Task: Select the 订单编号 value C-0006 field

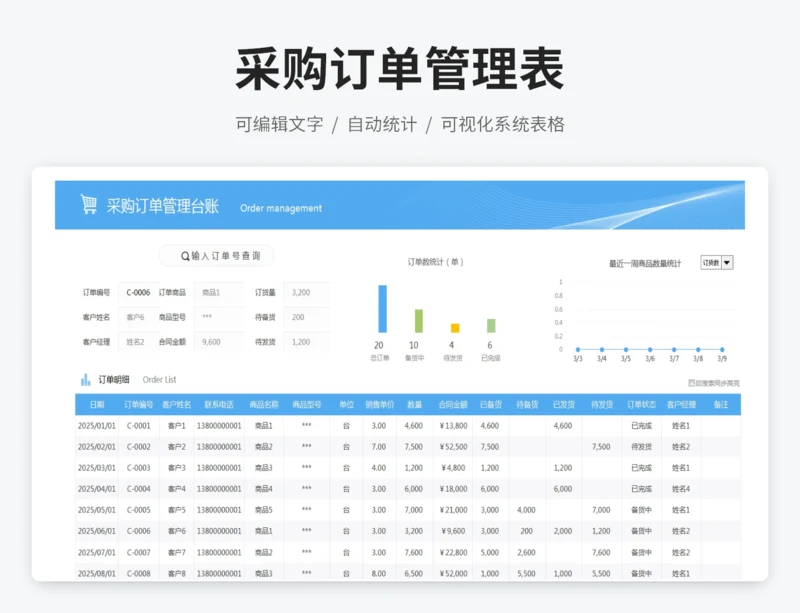Action: tap(138, 292)
